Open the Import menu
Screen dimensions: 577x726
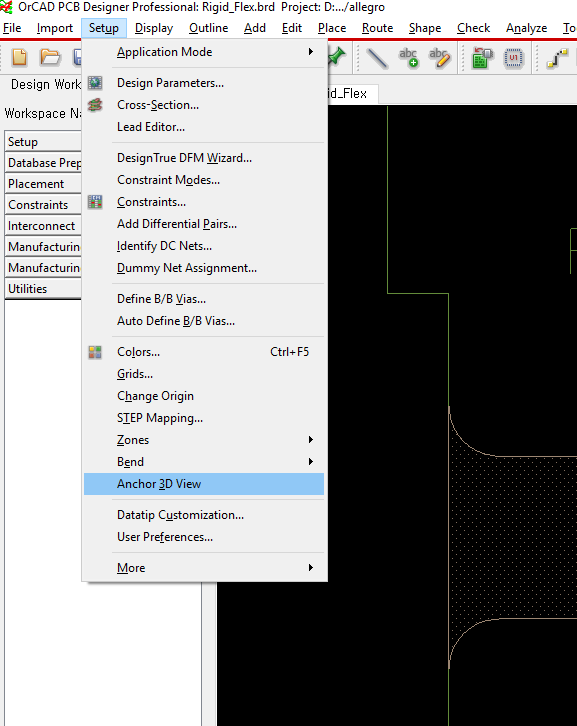pos(55,28)
